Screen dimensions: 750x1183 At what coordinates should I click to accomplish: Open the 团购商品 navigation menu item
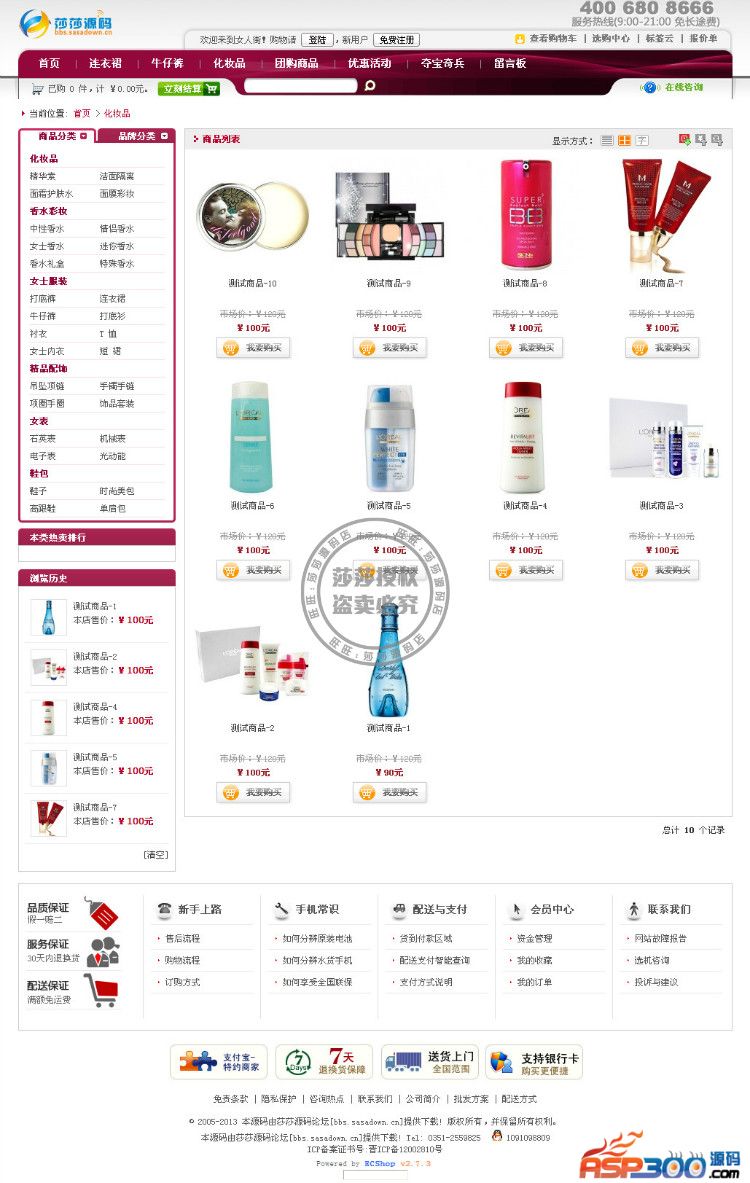[x=297, y=63]
